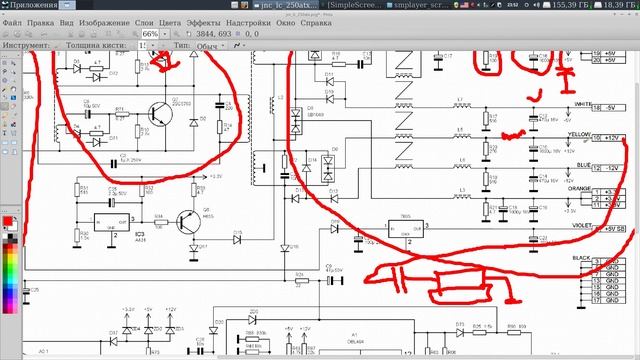
Task: Open the Справка menu
Action: coord(316,23)
